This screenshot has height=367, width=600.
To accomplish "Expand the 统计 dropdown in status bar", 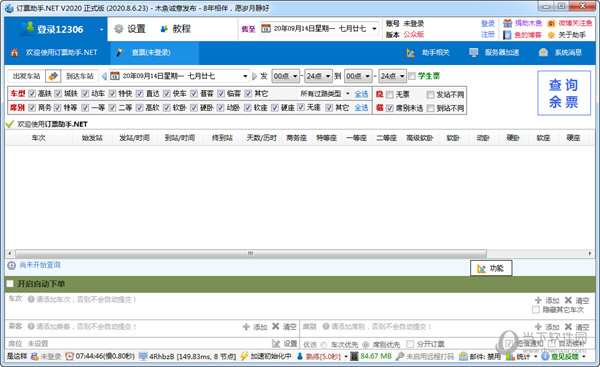I will [535, 356].
